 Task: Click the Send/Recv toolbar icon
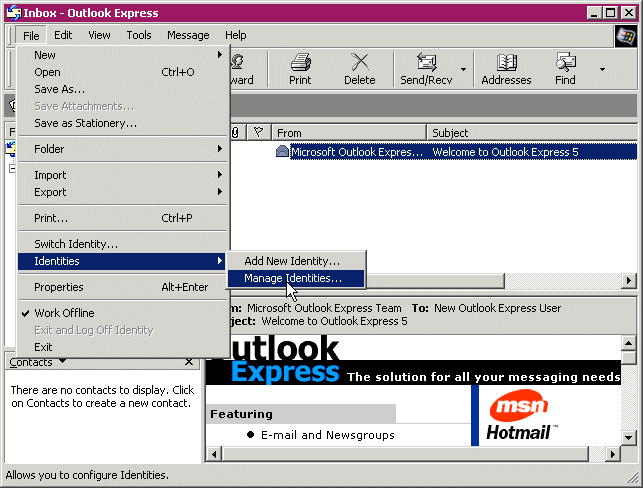point(426,69)
